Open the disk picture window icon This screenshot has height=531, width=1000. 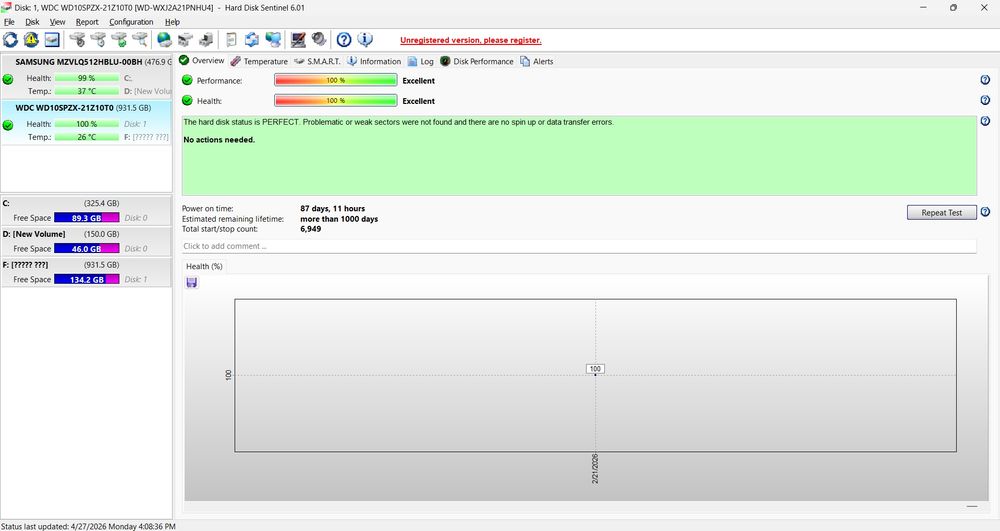pyautogui.click(x=52, y=40)
